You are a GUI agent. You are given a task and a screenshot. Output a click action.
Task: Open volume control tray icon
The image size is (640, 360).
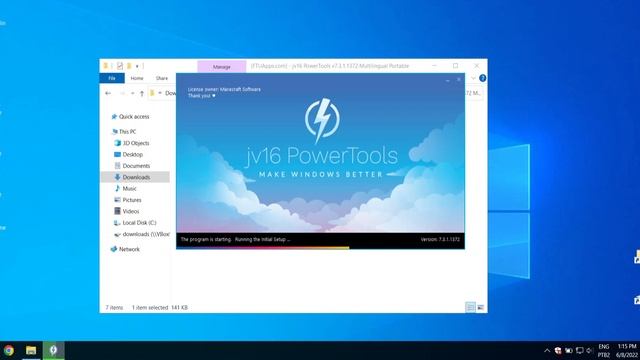pos(589,351)
